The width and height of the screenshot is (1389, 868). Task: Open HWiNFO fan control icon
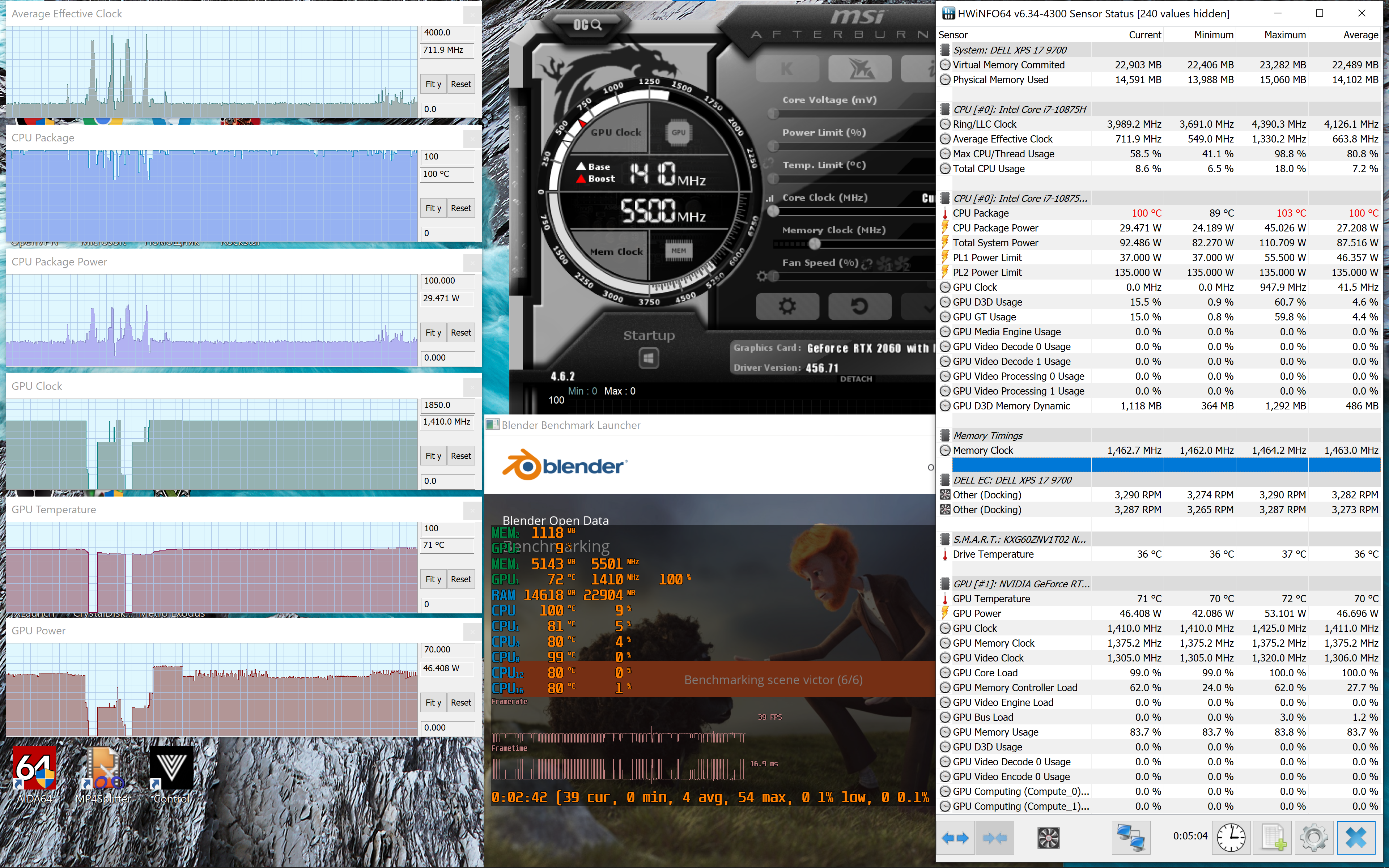click(x=1048, y=838)
